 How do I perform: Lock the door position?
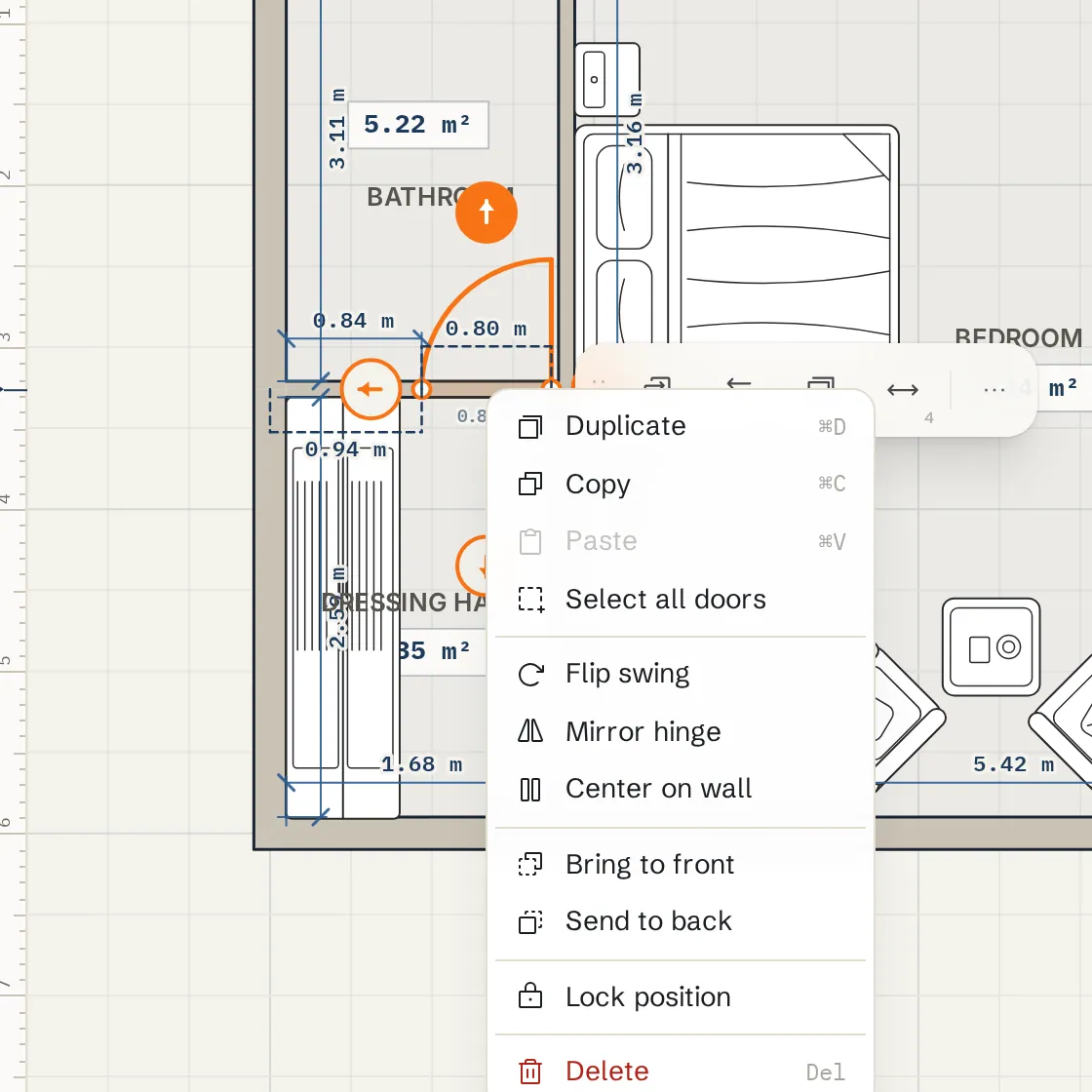pos(680,996)
